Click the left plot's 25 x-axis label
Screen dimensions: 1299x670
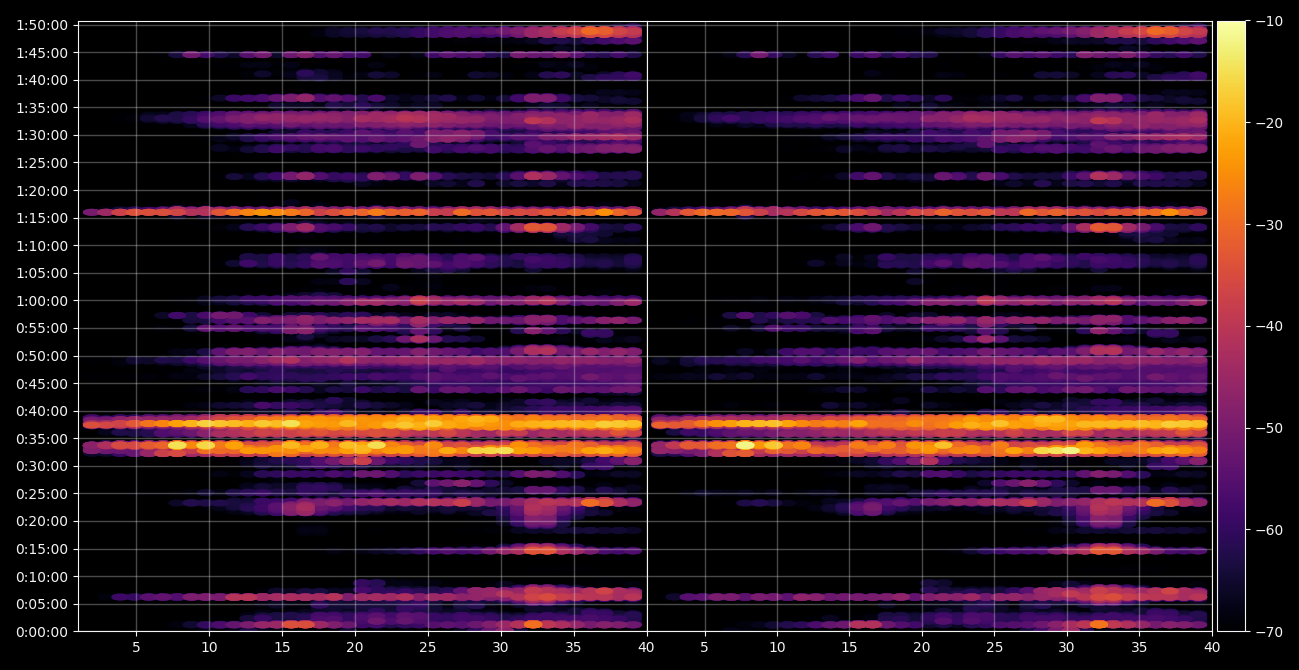click(428, 648)
